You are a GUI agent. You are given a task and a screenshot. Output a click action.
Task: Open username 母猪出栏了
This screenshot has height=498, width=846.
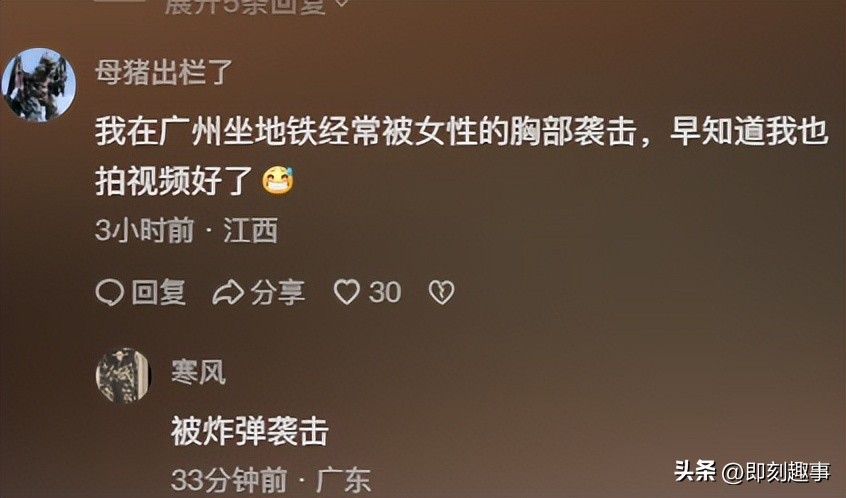[x=164, y=72]
